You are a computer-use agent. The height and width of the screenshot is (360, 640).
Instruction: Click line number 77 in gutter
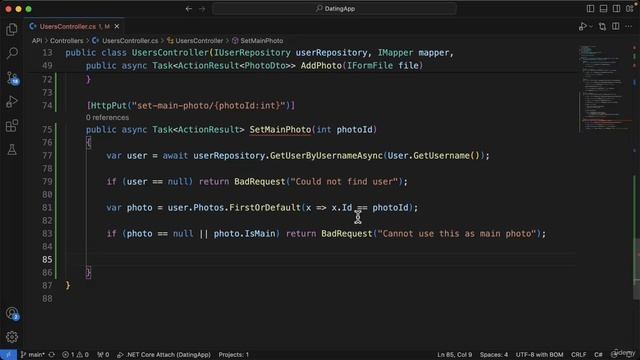pos(47,156)
